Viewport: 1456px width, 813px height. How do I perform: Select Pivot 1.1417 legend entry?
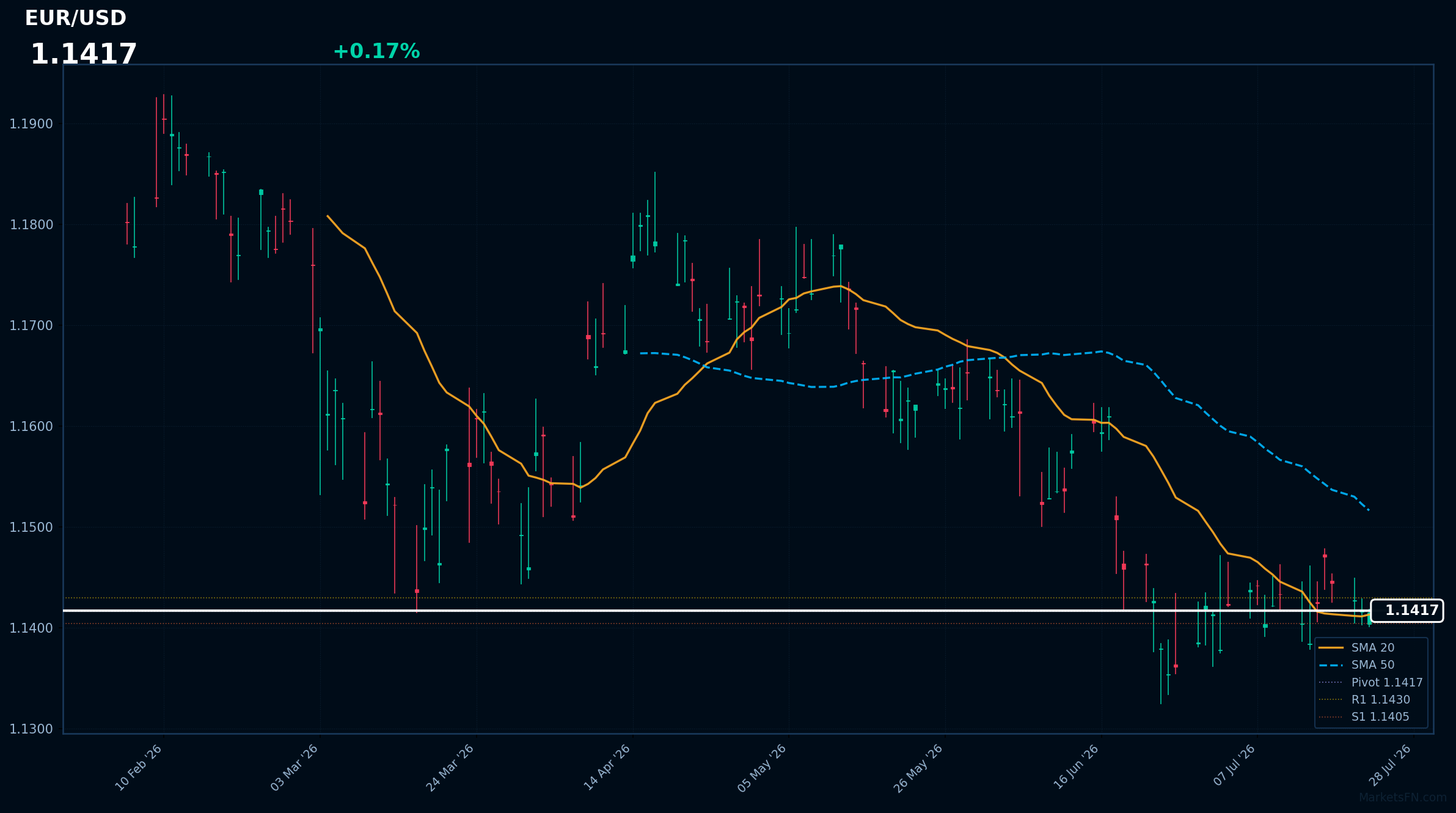click(1370, 682)
